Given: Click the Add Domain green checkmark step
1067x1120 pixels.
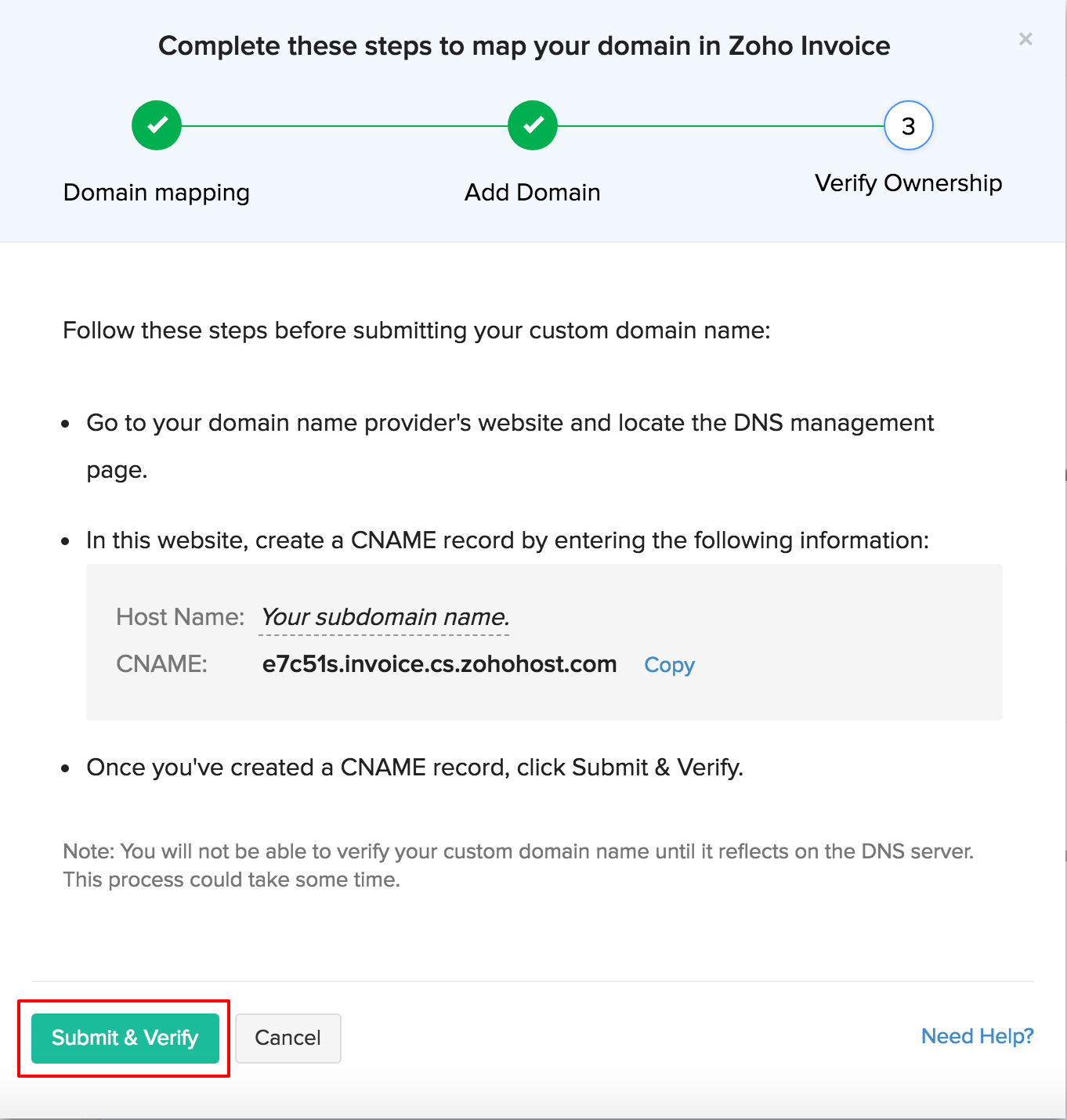Looking at the screenshot, I should point(533,125).
